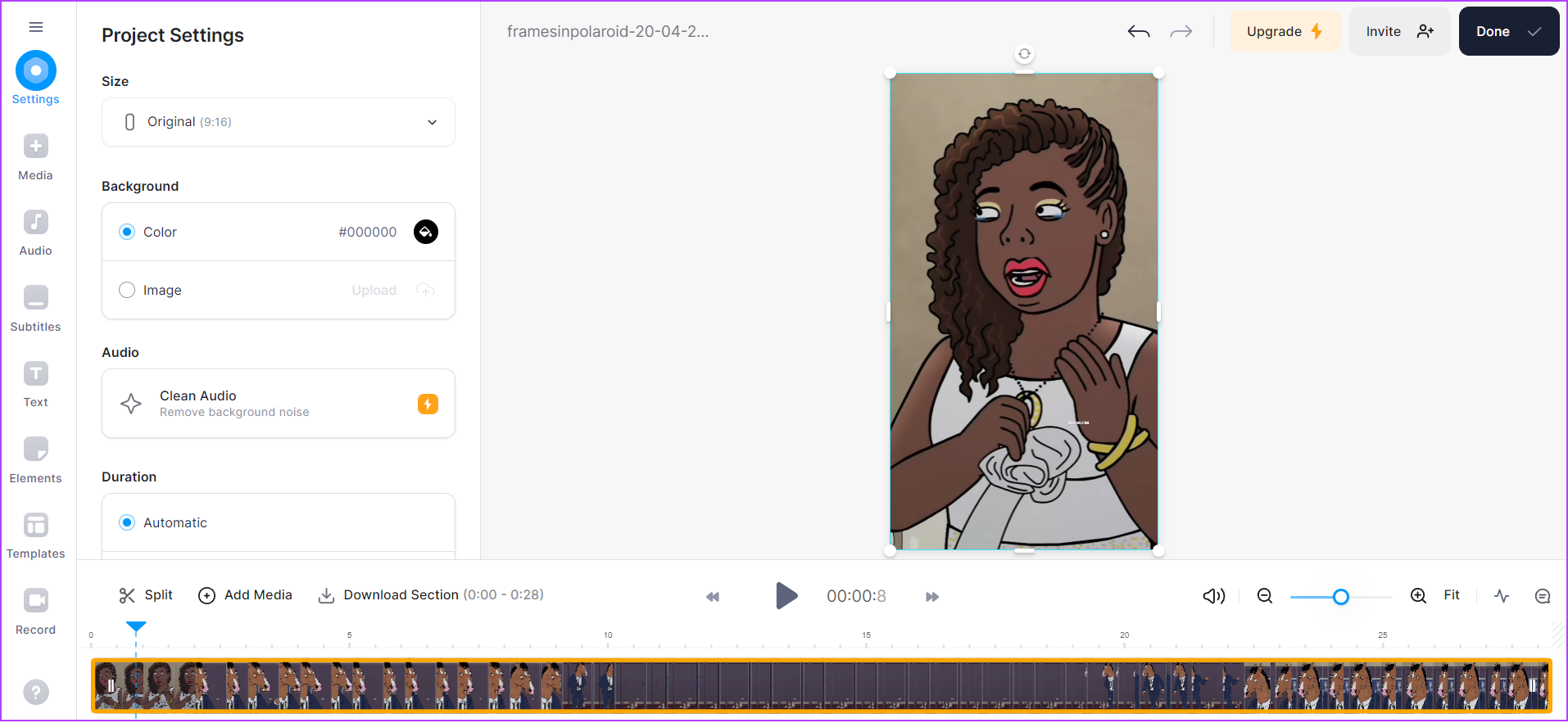Expand the Size Original (9:16) dropdown
The image size is (1568, 723).
(x=279, y=122)
